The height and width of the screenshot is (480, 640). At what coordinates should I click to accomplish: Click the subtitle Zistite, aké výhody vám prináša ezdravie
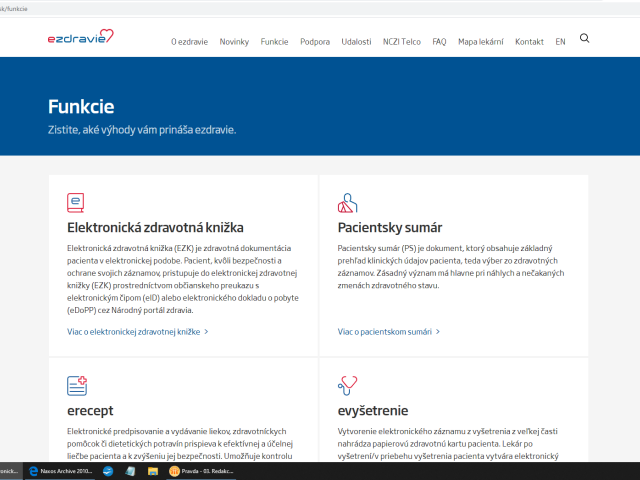pyautogui.click(x=142, y=130)
